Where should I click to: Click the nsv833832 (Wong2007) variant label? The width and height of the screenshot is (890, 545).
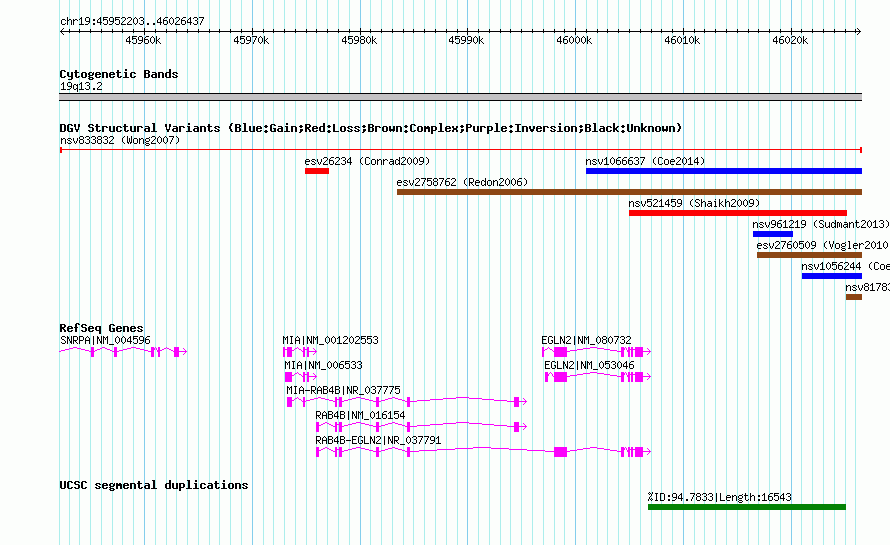click(x=120, y=140)
